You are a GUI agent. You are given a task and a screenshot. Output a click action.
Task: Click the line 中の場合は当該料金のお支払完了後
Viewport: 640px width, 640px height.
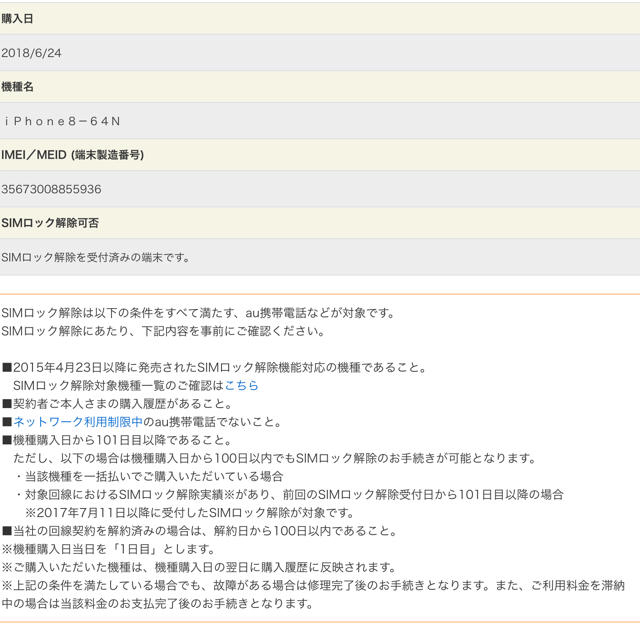(158, 603)
